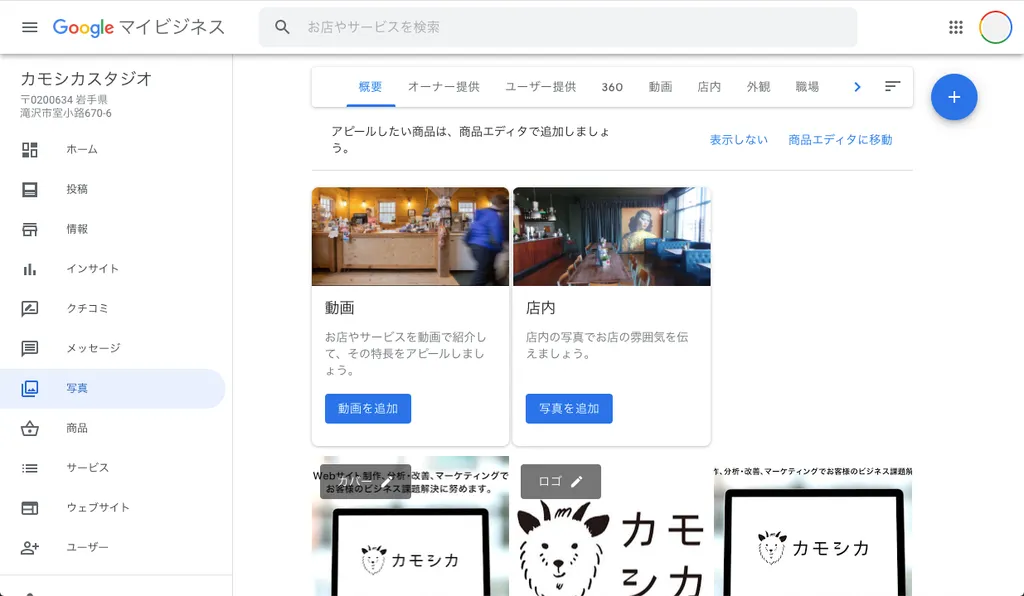Dismiss the banner with 表示しない
The image size is (1024, 596).
pos(739,140)
